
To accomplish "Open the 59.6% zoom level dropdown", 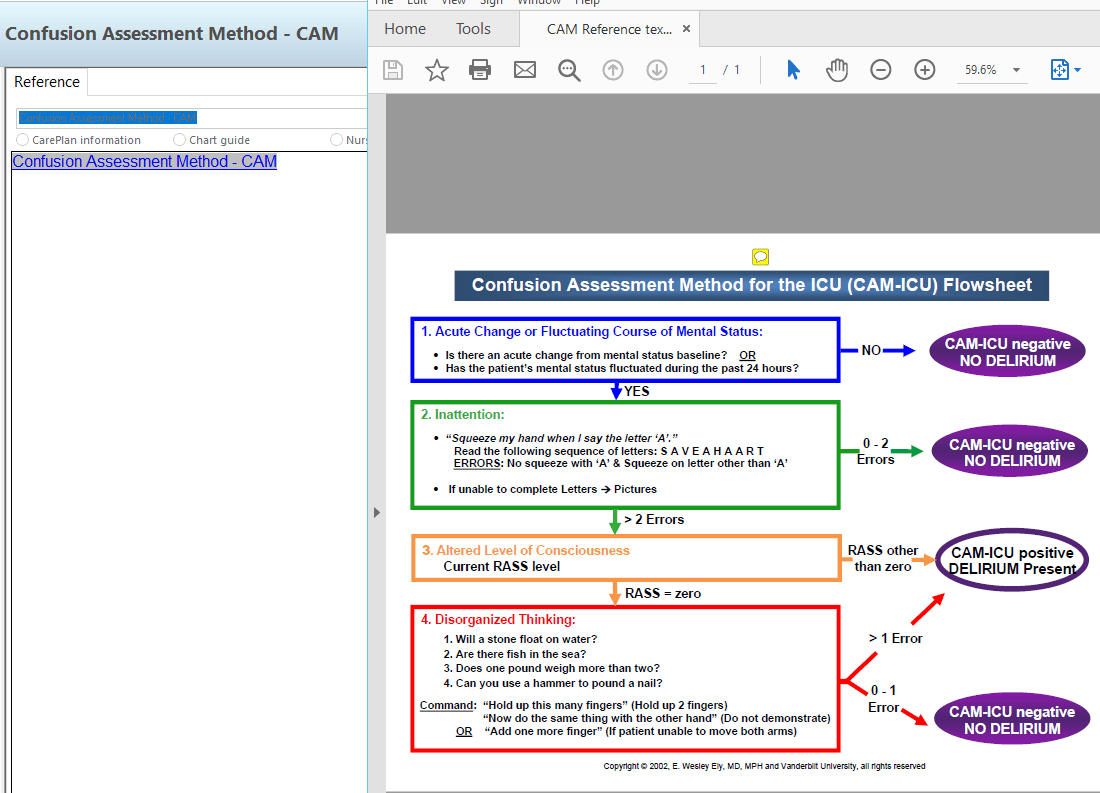I will tap(1017, 70).
